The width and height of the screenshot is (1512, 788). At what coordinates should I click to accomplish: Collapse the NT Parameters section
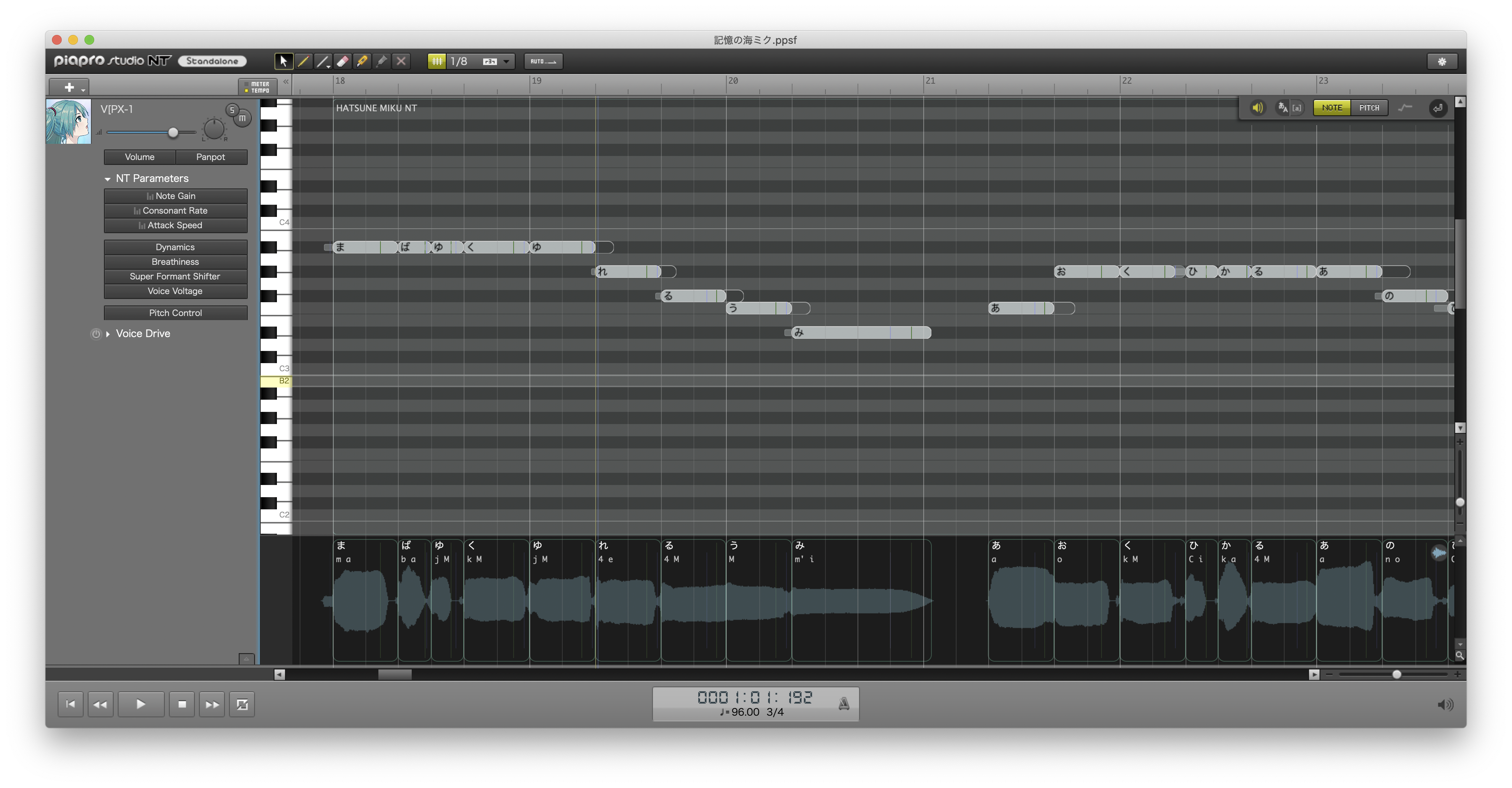click(x=108, y=178)
